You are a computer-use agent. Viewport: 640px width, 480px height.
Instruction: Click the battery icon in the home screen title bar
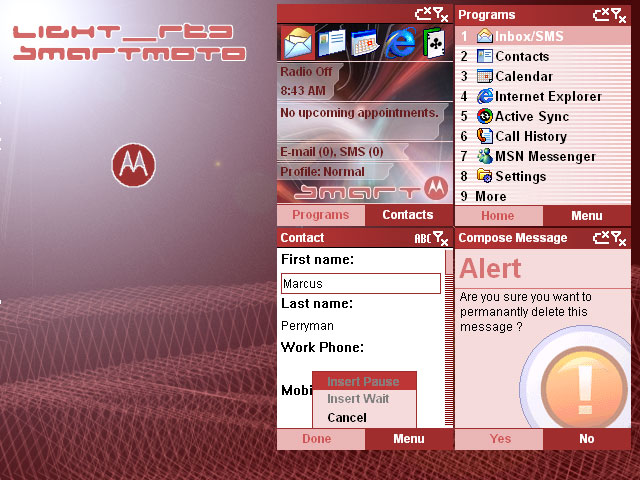[423, 14]
